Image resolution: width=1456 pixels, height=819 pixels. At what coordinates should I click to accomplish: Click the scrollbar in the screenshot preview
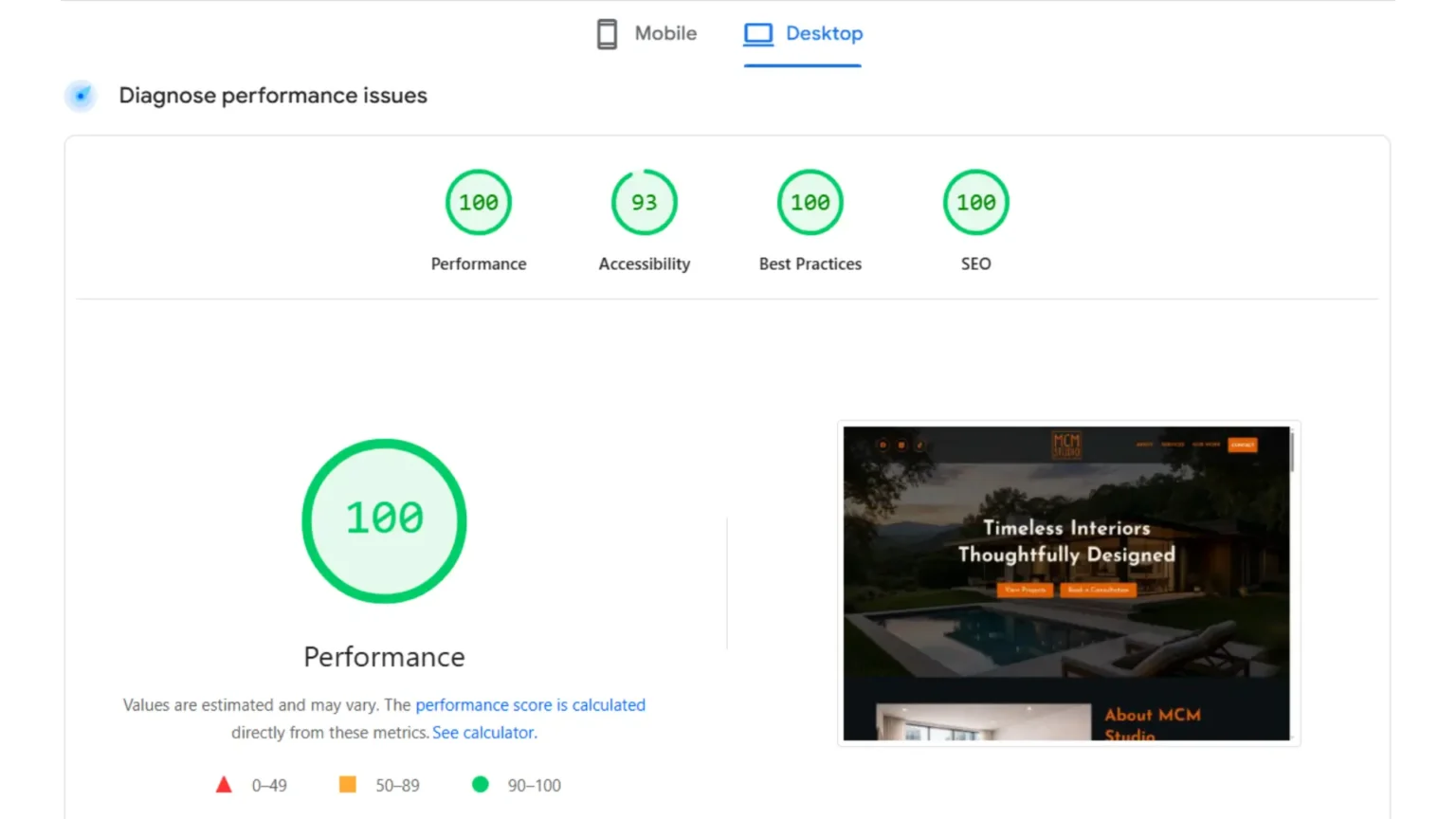(x=1292, y=452)
